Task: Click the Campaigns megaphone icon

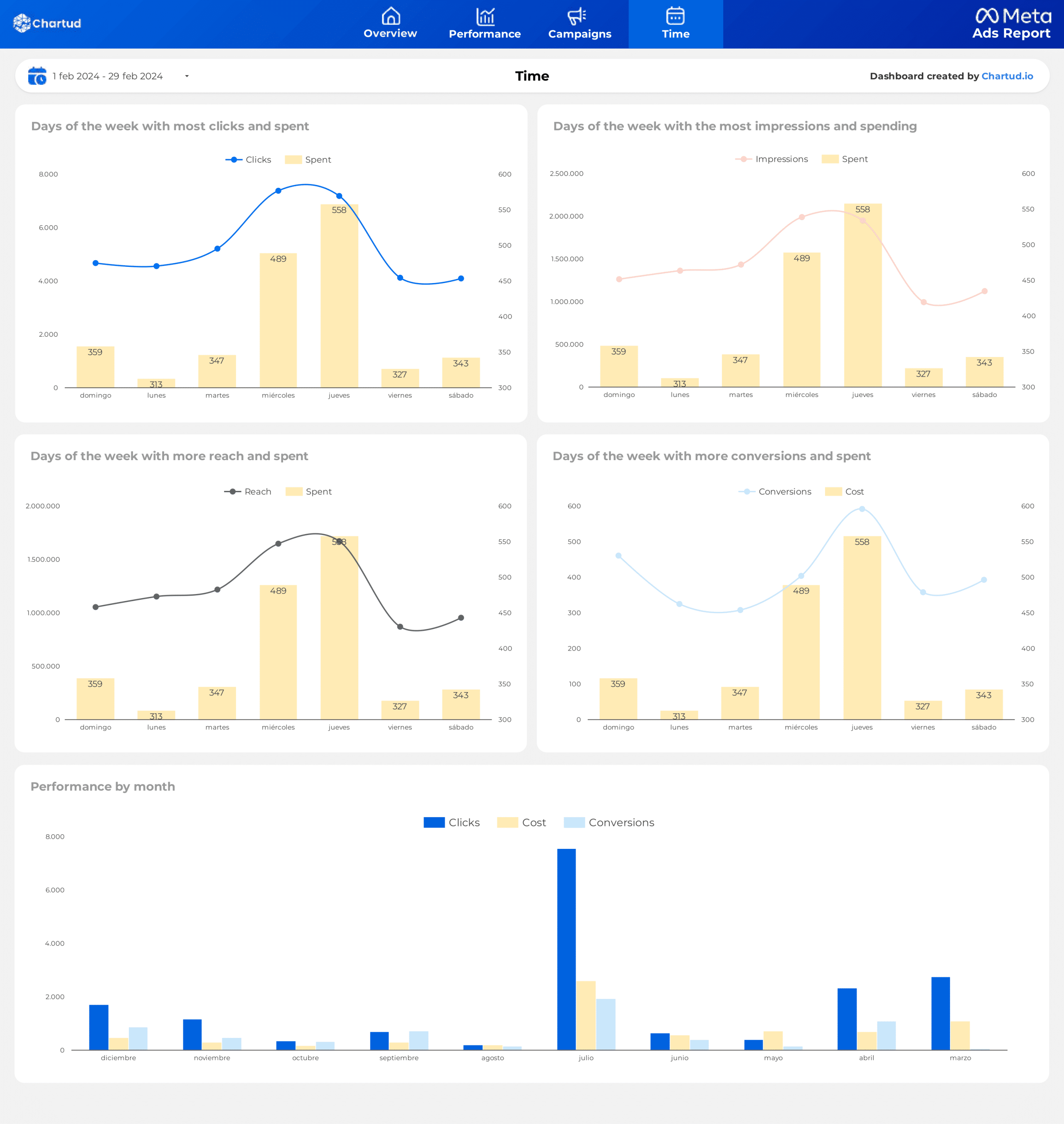Action: point(576,16)
